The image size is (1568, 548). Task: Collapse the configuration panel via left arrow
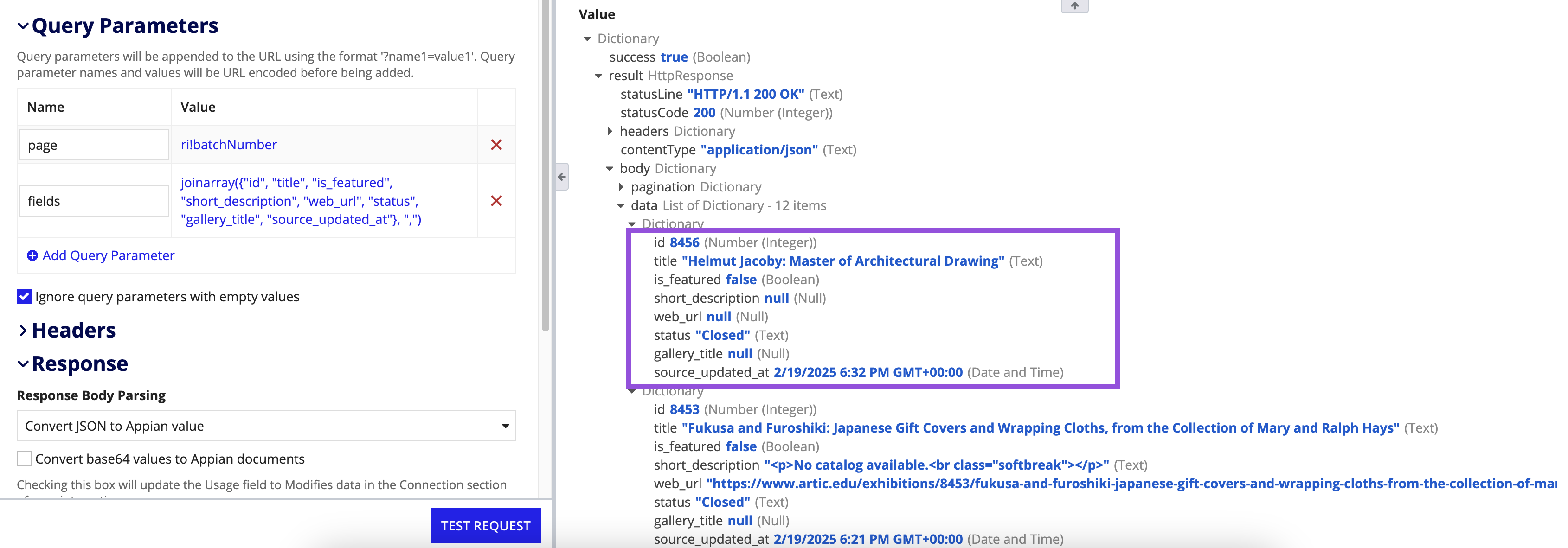point(561,177)
